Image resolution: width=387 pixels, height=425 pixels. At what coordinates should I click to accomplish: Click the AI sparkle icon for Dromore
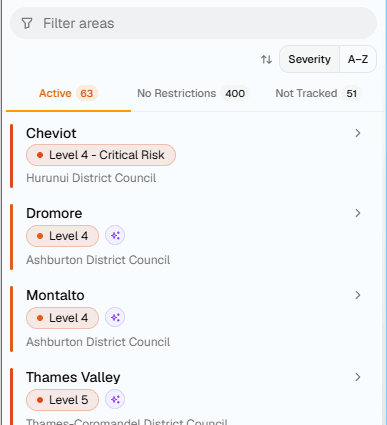pyautogui.click(x=115, y=236)
